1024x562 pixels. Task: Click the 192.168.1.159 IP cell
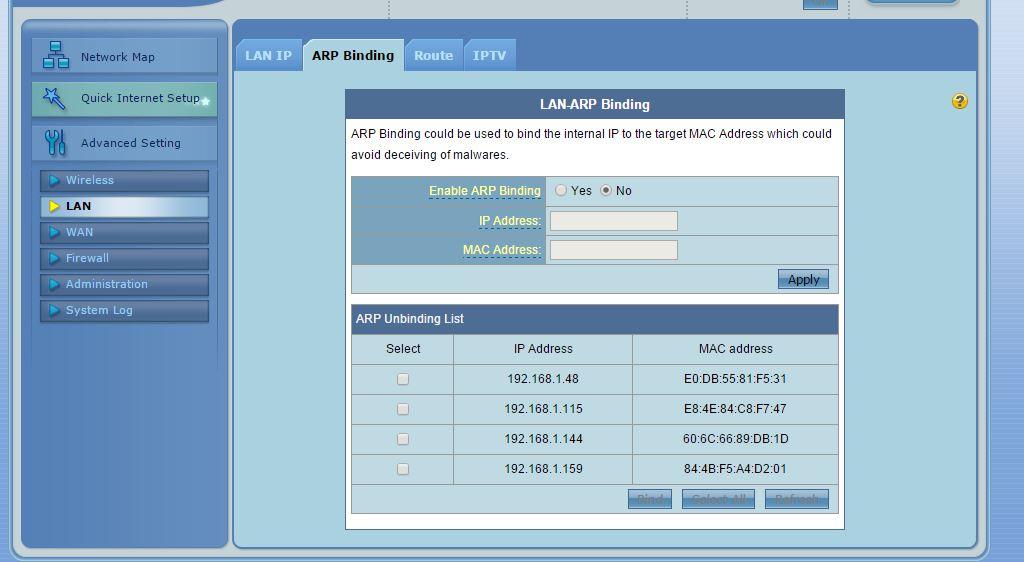543,469
